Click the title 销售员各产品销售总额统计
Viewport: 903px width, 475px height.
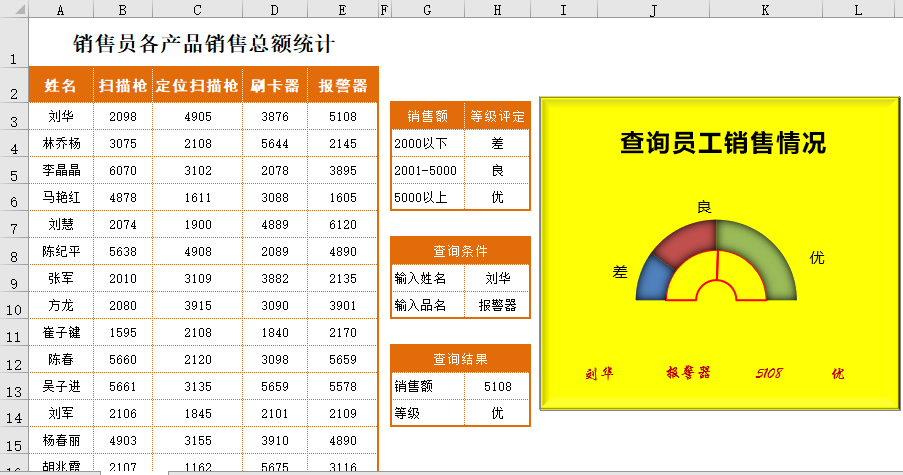point(204,44)
